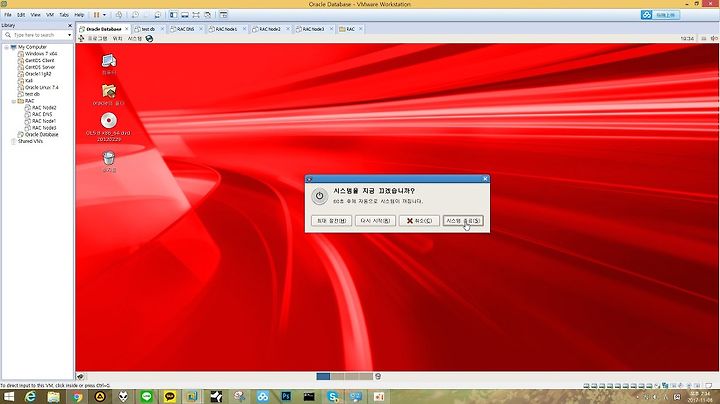Image resolution: width=720 pixels, height=404 pixels.
Task: Click the guest bottom panel show desktop icon
Action: click(80, 376)
